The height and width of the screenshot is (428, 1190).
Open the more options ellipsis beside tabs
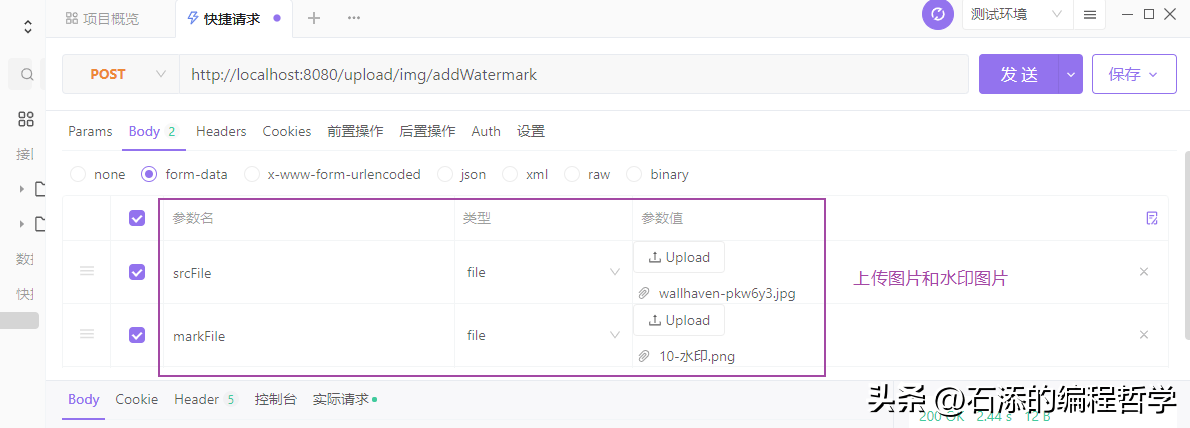point(354,18)
